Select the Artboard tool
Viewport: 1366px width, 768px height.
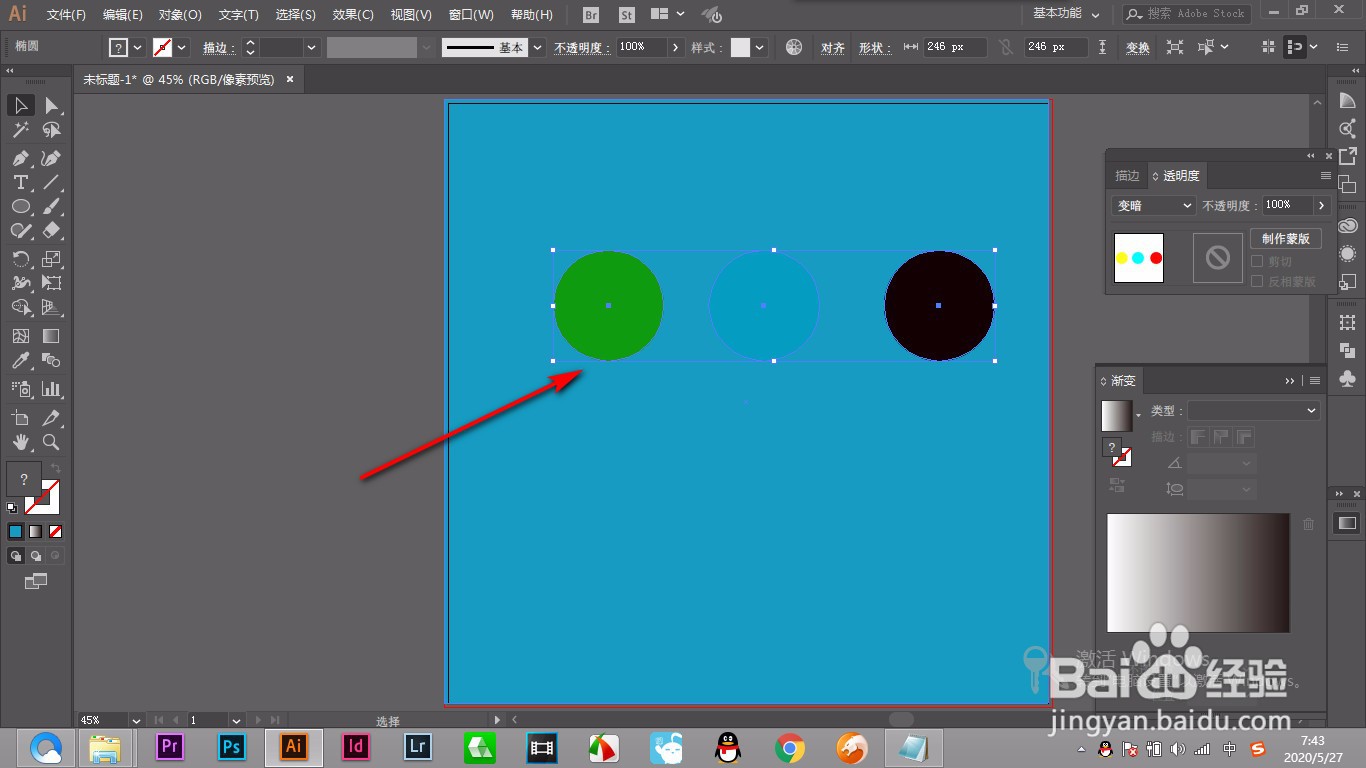21,418
